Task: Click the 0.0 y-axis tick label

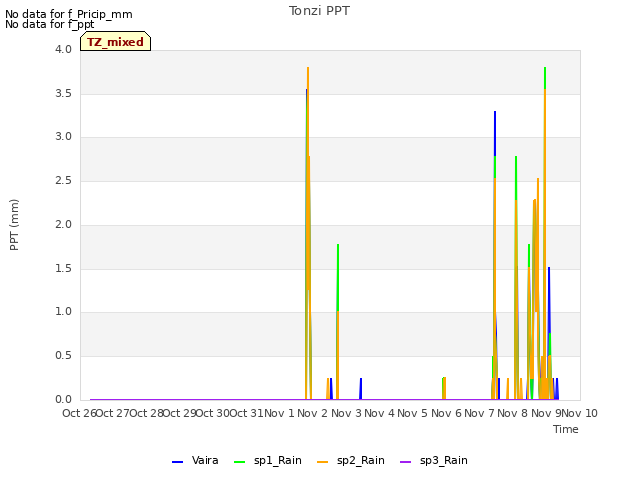Action: pos(63,400)
